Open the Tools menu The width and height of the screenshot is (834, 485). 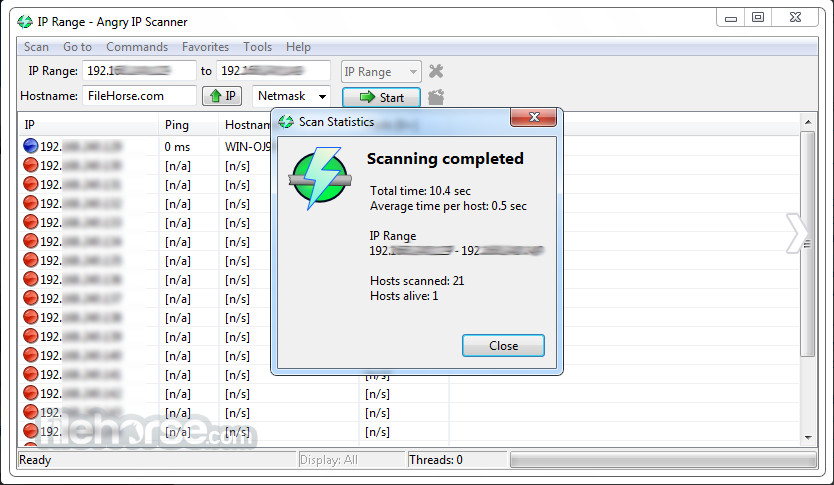pyautogui.click(x=257, y=47)
